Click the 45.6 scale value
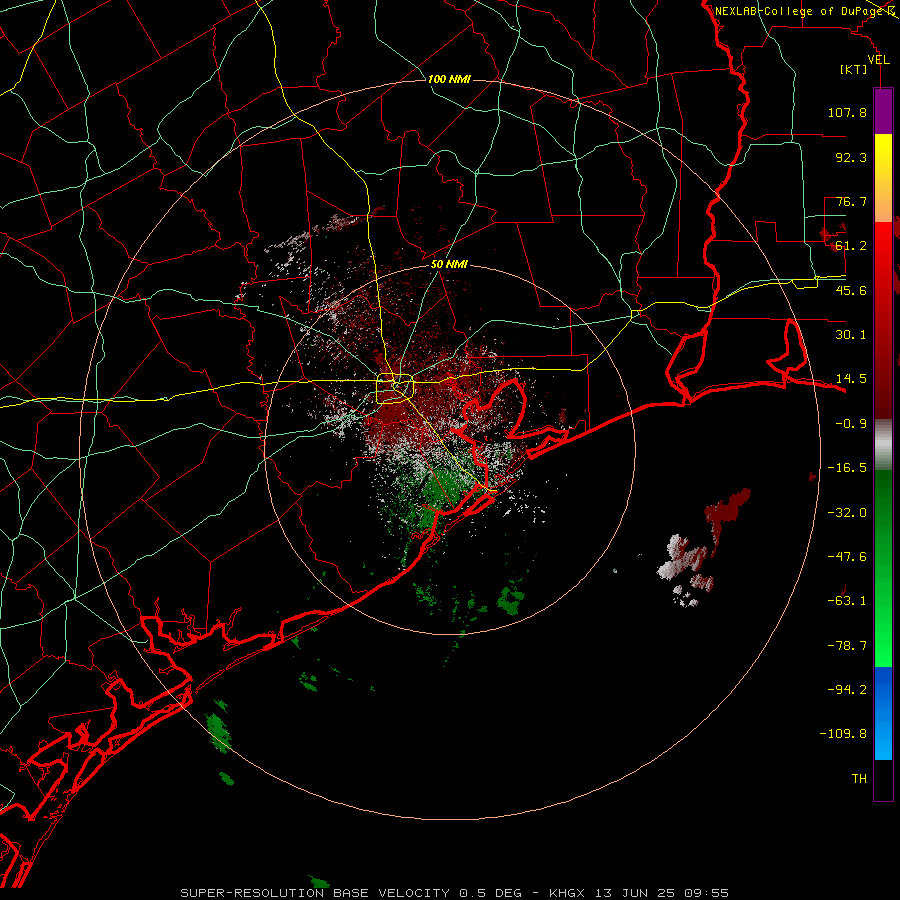The height and width of the screenshot is (900, 900). (851, 290)
